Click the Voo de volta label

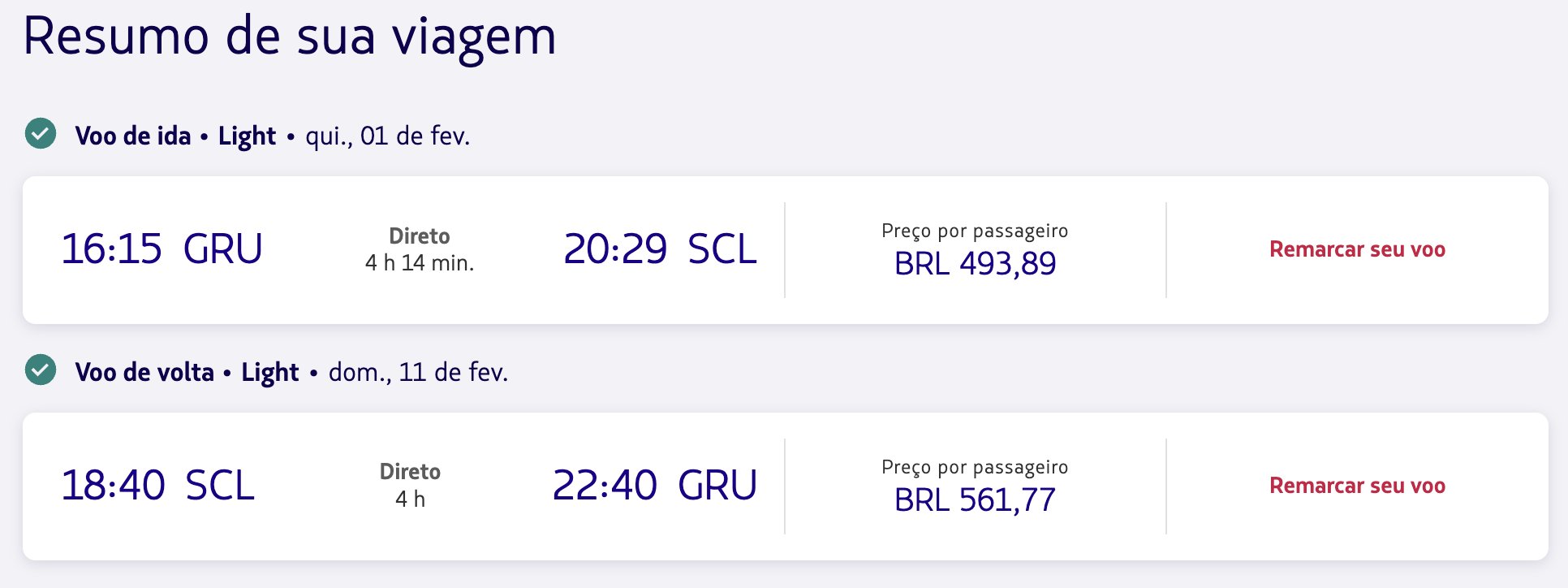[144, 372]
